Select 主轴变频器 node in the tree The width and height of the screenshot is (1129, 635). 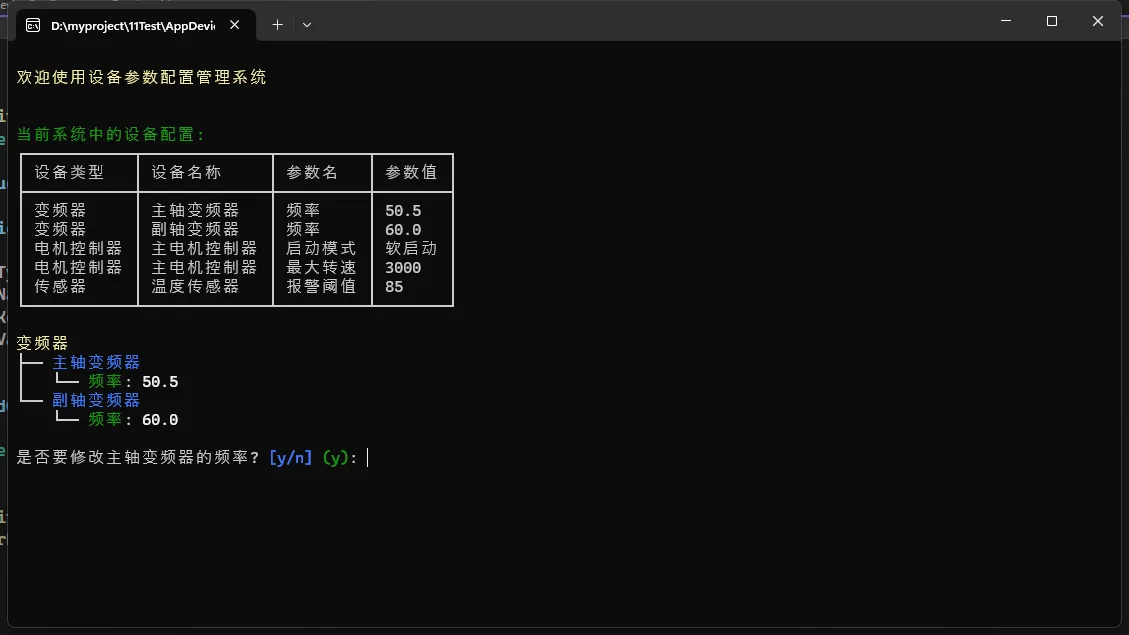(x=96, y=362)
